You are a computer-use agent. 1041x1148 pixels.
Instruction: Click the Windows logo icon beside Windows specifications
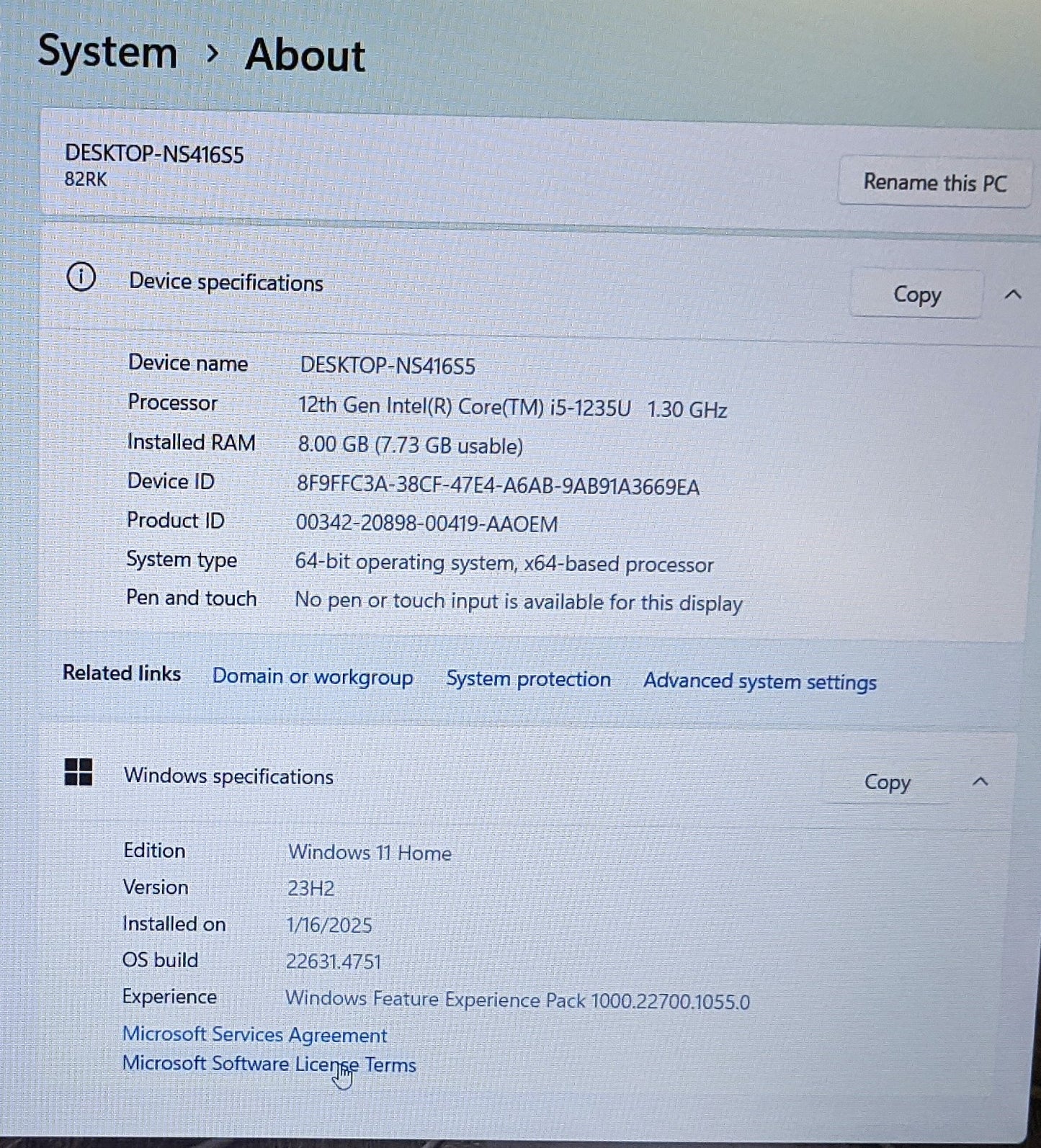tap(79, 772)
